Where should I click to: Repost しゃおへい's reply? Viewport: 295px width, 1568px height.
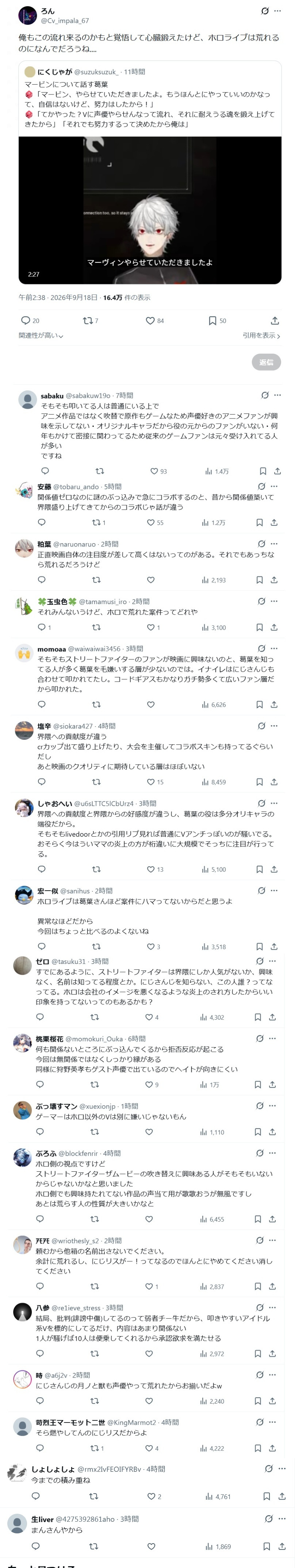click(96, 869)
